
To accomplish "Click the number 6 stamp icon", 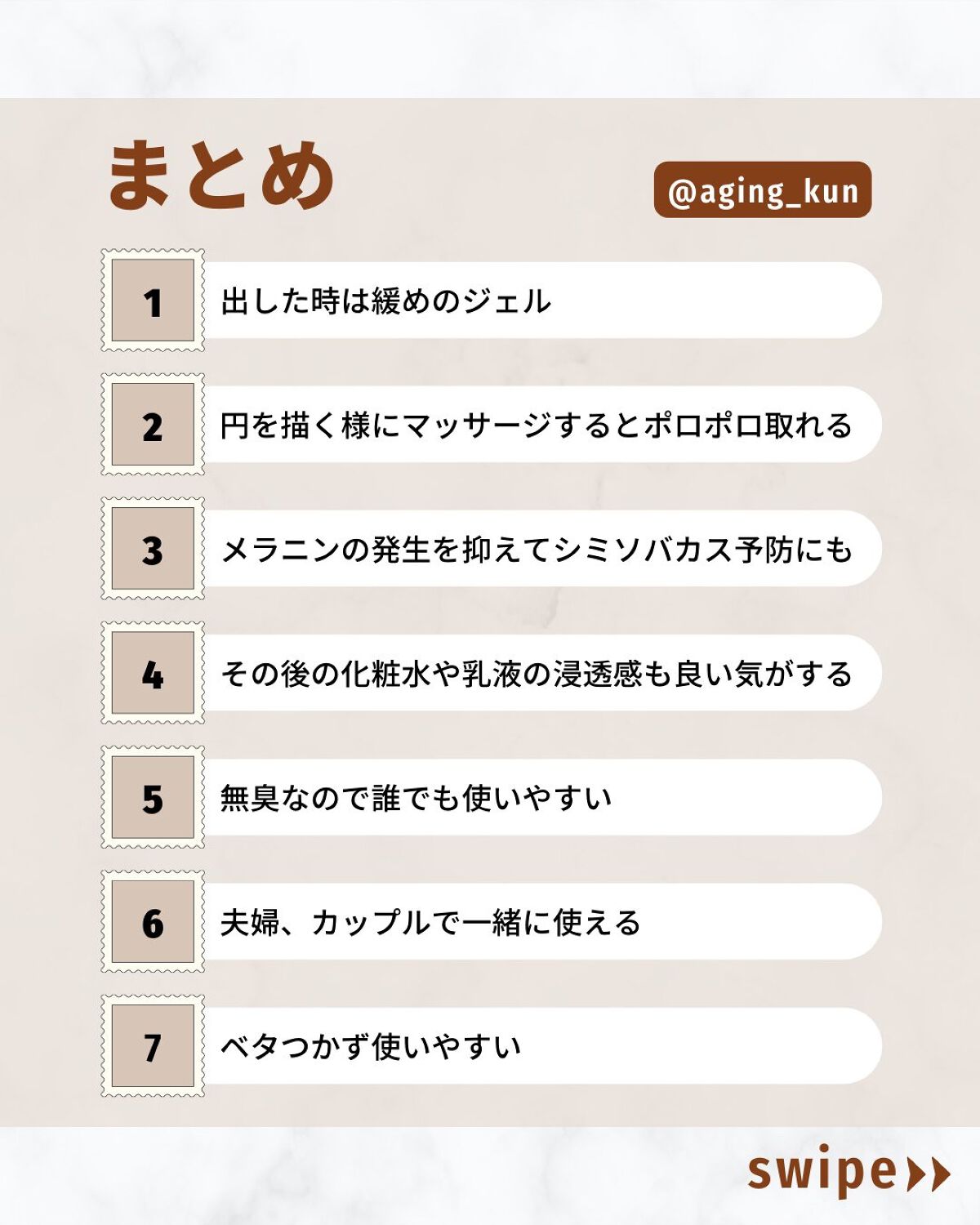I will coord(153,921).
